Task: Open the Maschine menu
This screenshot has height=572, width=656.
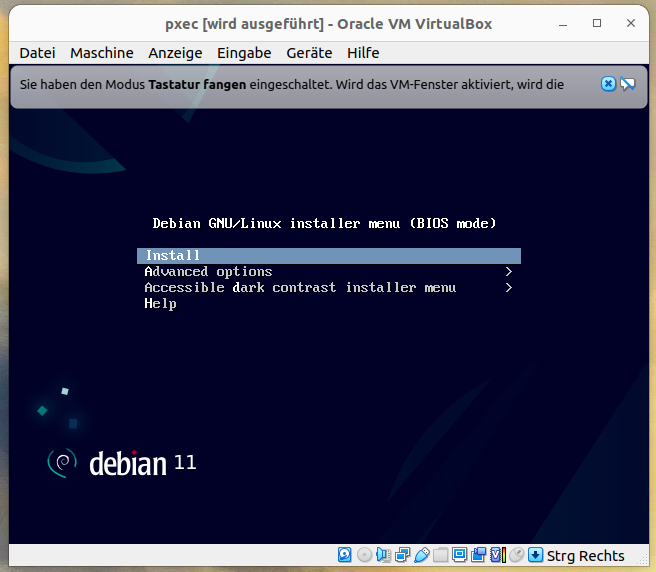Action: [102, 53]
